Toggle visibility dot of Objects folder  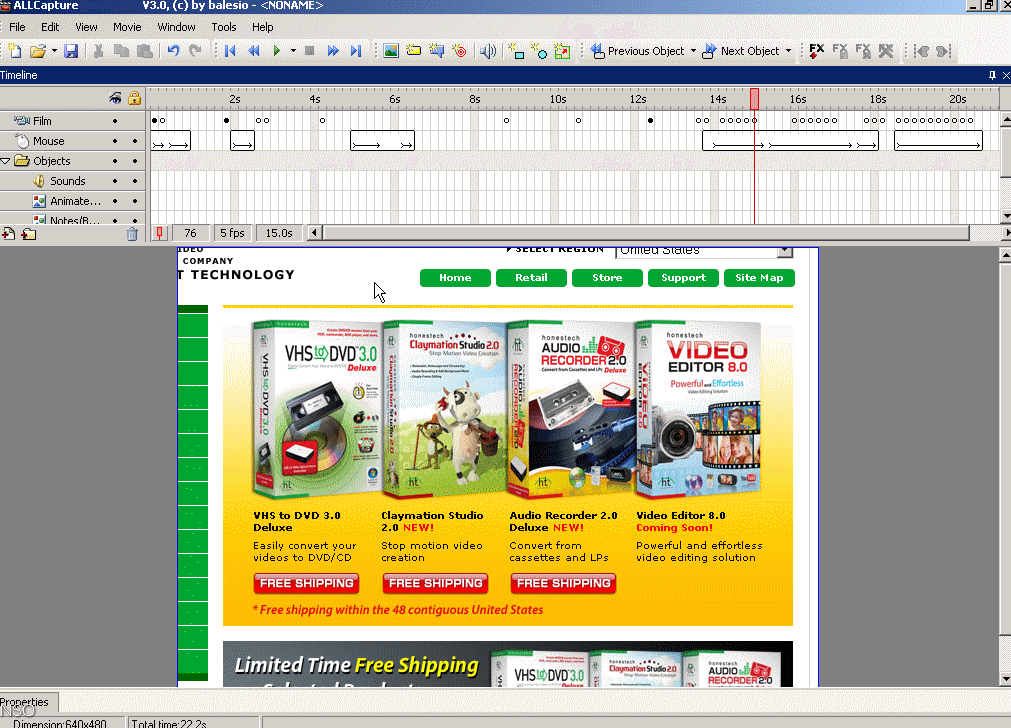coord(115,161)
